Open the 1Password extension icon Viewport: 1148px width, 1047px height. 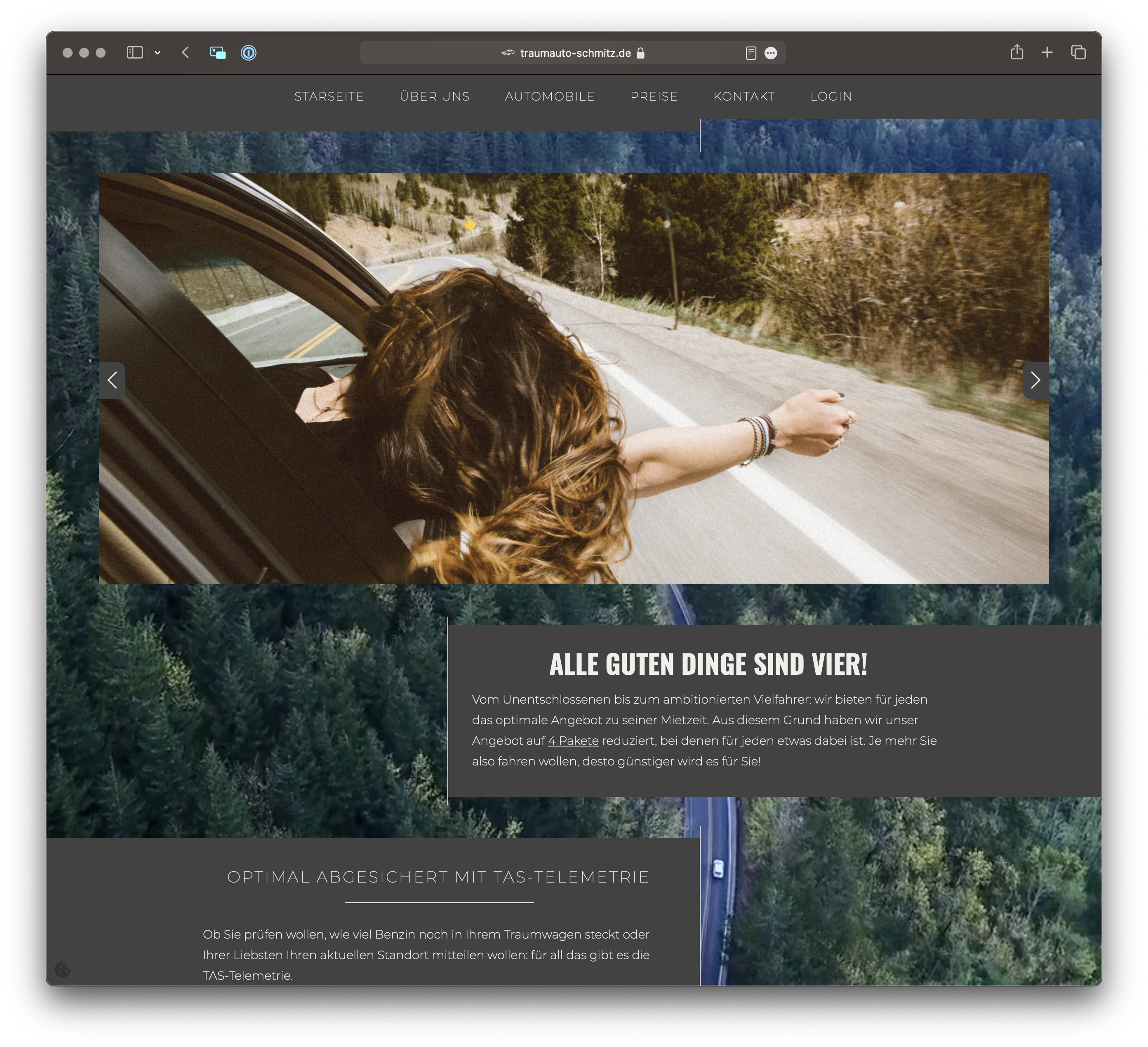pos(248,53)
